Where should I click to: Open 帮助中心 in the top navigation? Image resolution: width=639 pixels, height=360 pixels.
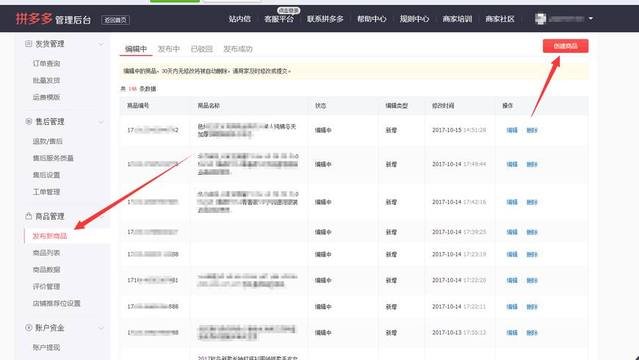(x=372, y=19)
